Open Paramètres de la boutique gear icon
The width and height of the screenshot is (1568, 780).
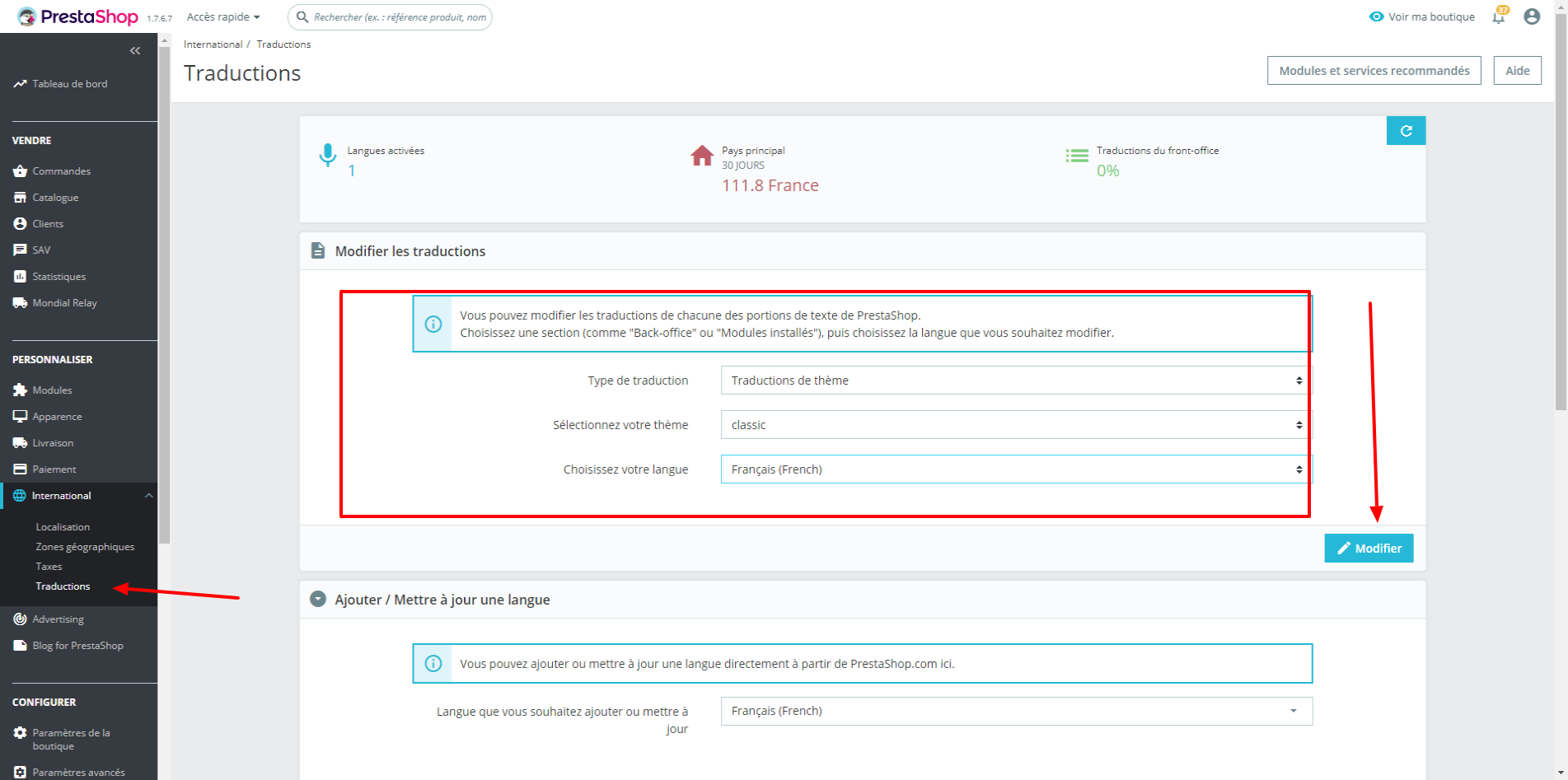[21, 733]
